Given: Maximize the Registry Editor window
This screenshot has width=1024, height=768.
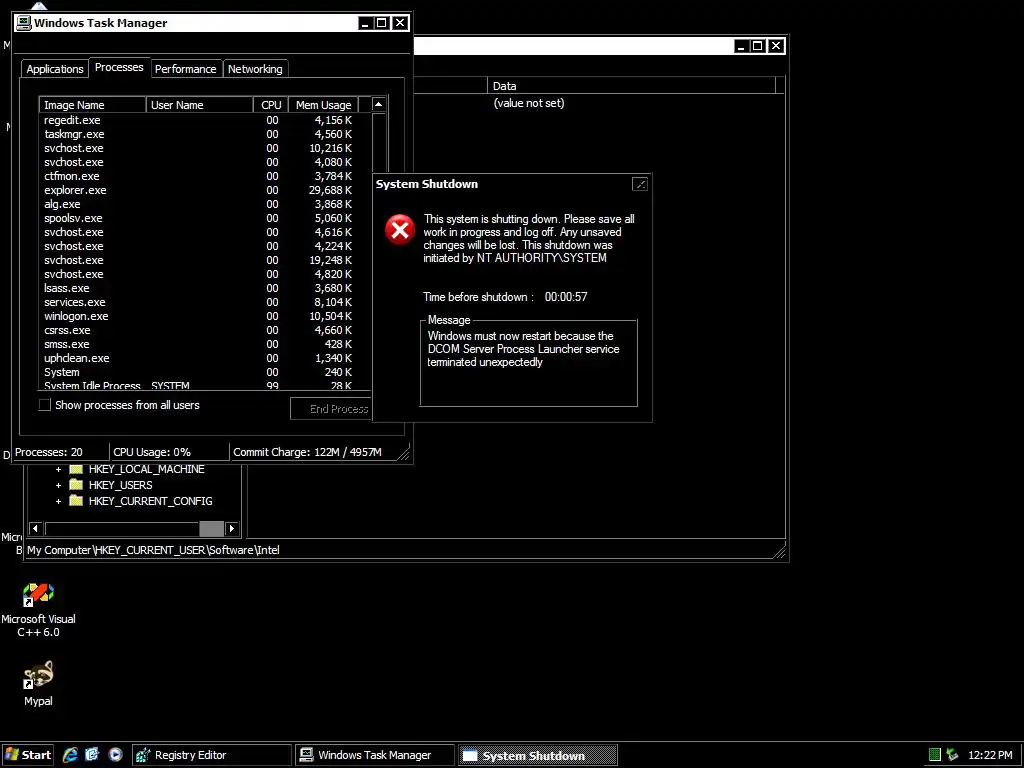Looking at the screenshot, I should [758, 46].
